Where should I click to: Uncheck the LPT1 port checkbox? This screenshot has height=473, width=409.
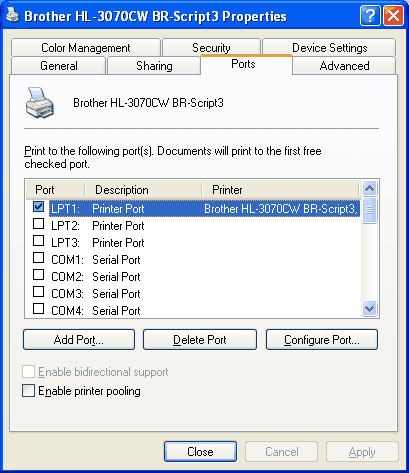point(39,207)
